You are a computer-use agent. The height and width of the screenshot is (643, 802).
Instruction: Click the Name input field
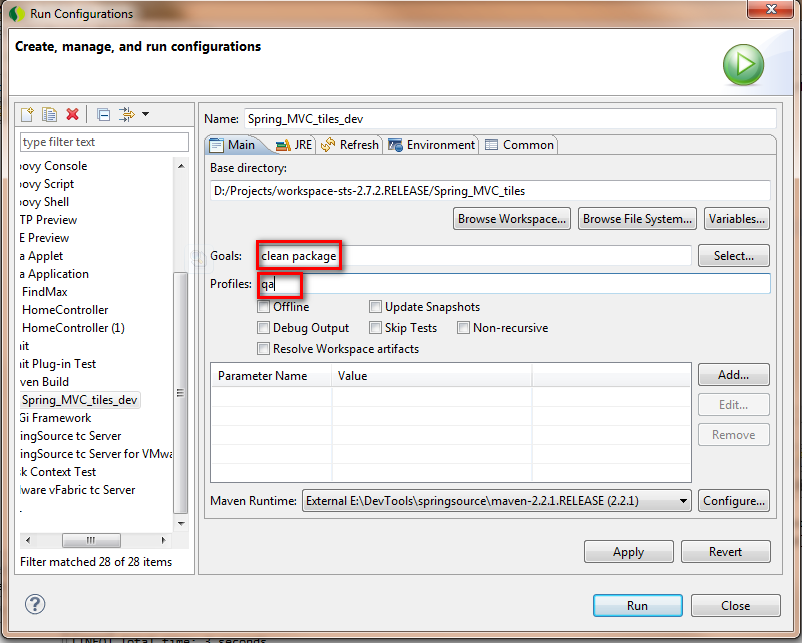(x=510, y=119)
